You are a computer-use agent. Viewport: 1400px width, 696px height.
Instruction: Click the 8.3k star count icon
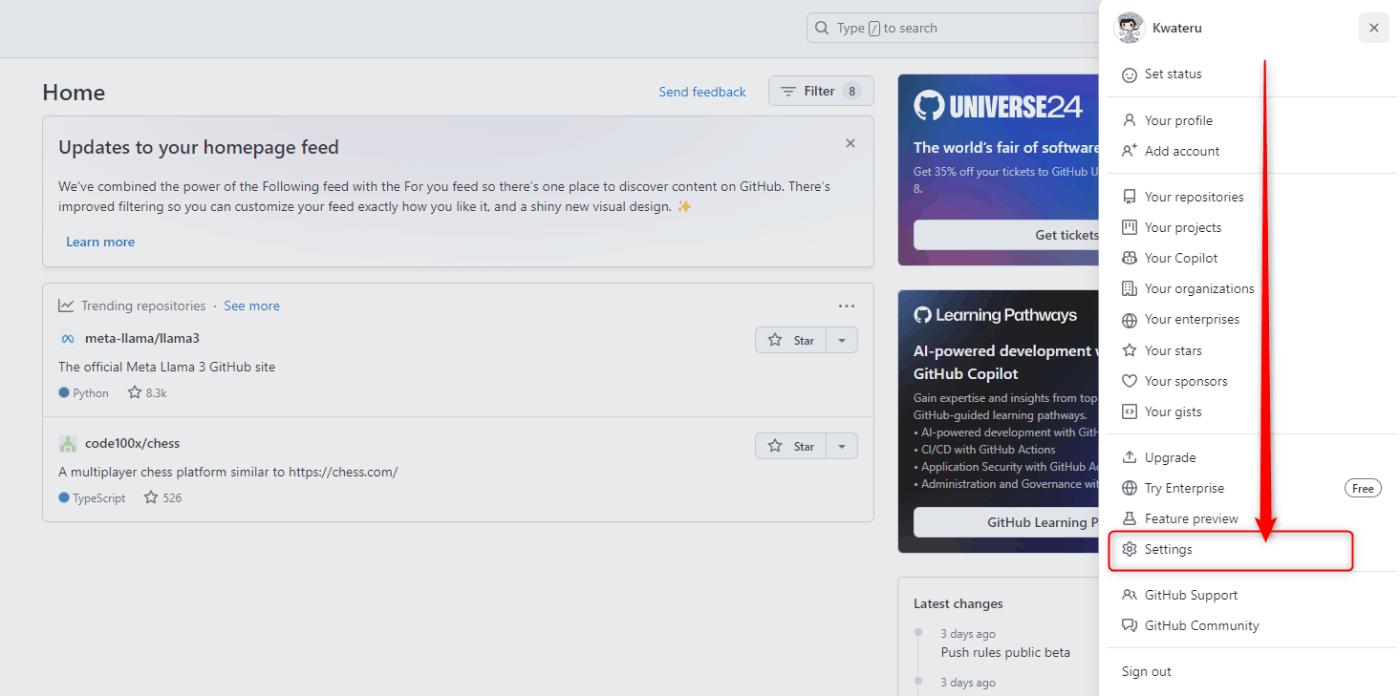coord(135,393)
